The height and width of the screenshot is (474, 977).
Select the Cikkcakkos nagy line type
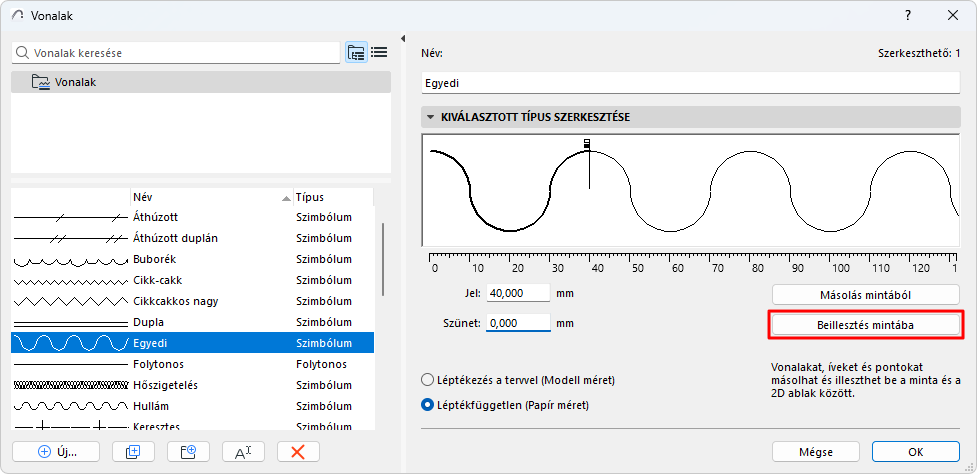[x=193, y=301]
